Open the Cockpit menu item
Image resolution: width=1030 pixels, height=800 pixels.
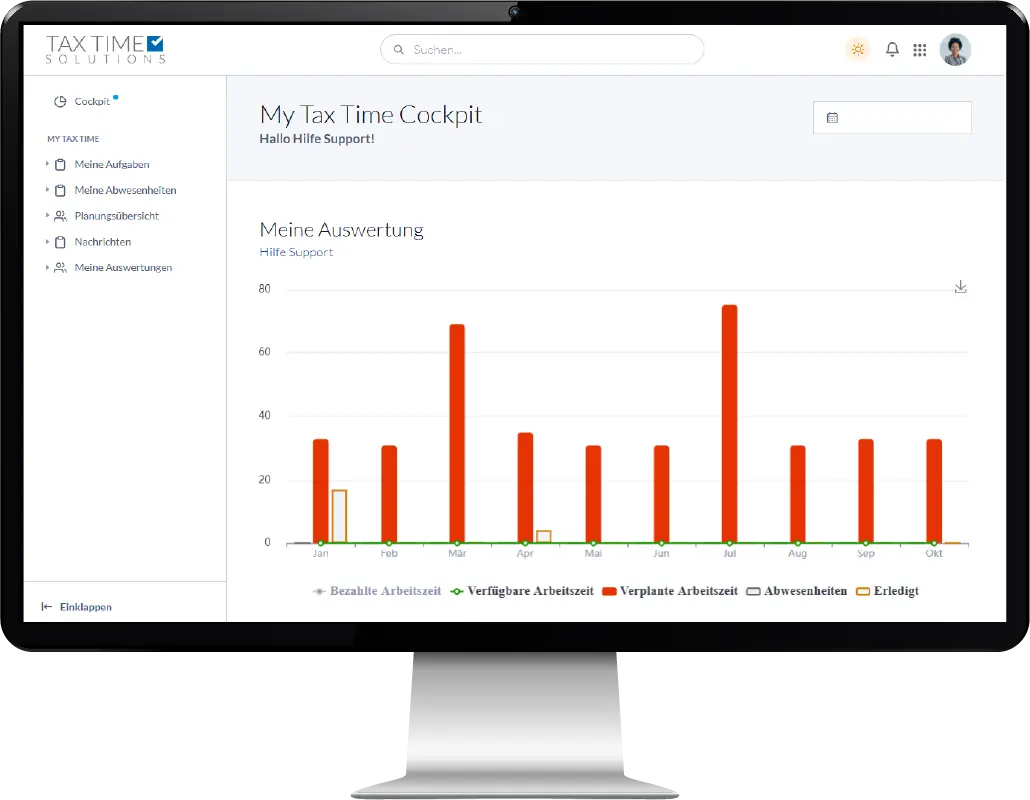[92, 101]
